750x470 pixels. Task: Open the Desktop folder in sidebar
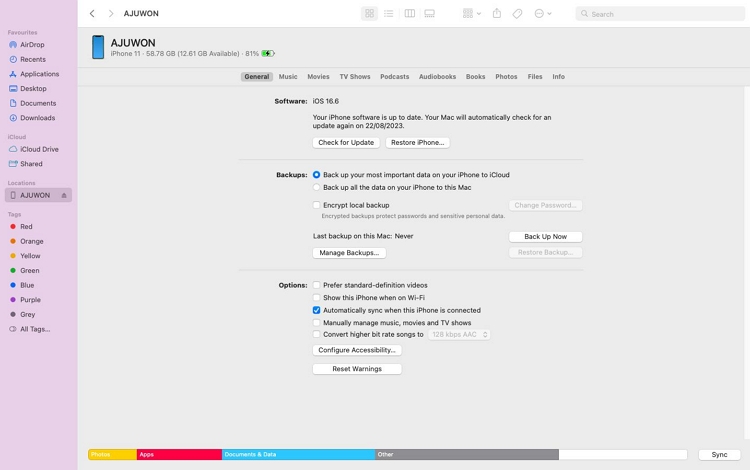[33, 88]
